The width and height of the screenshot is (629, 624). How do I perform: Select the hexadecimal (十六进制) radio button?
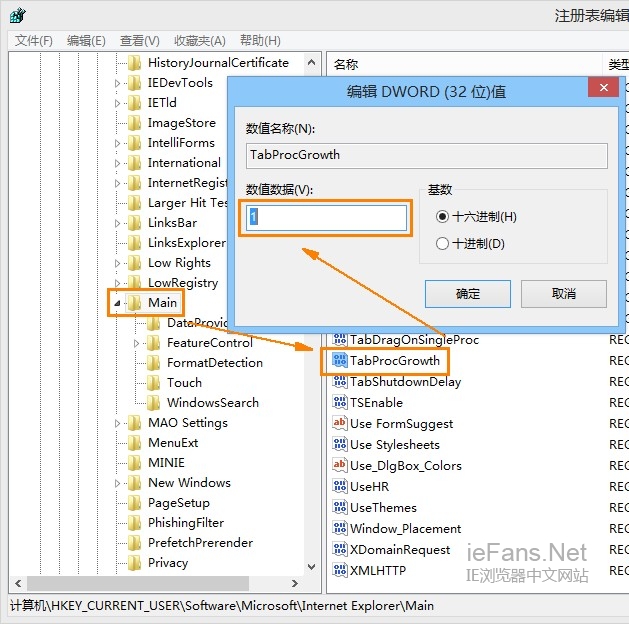click(x=442, y=217)
